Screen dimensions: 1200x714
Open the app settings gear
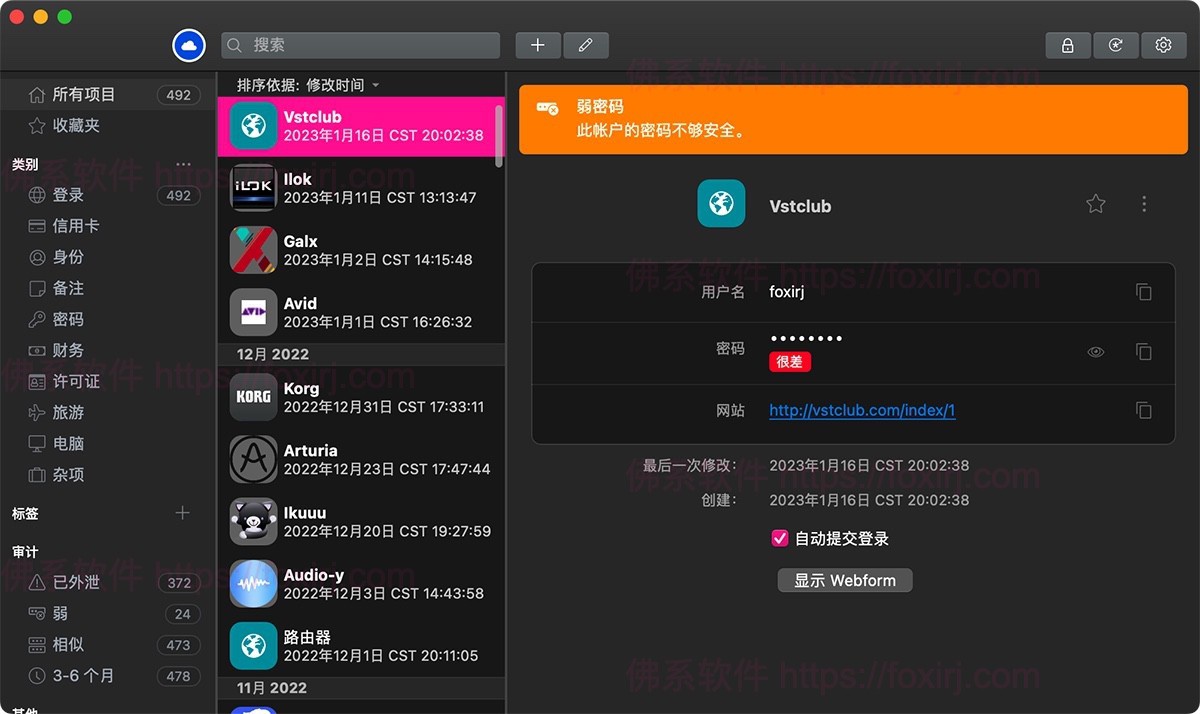[x=1162, y=45]
